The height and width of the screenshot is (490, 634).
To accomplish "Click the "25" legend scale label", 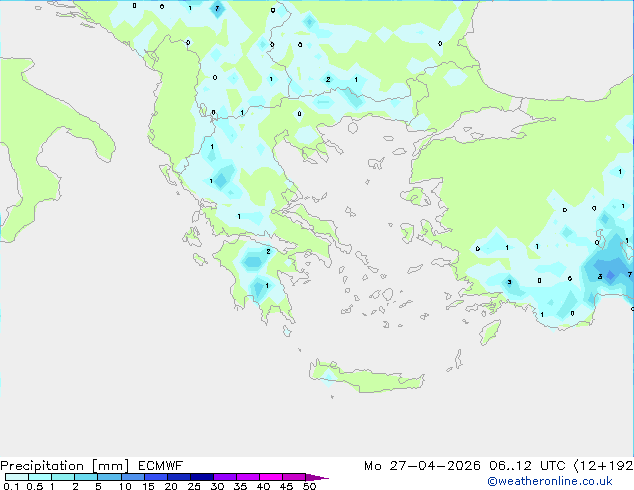I will [x=194, y=486].
